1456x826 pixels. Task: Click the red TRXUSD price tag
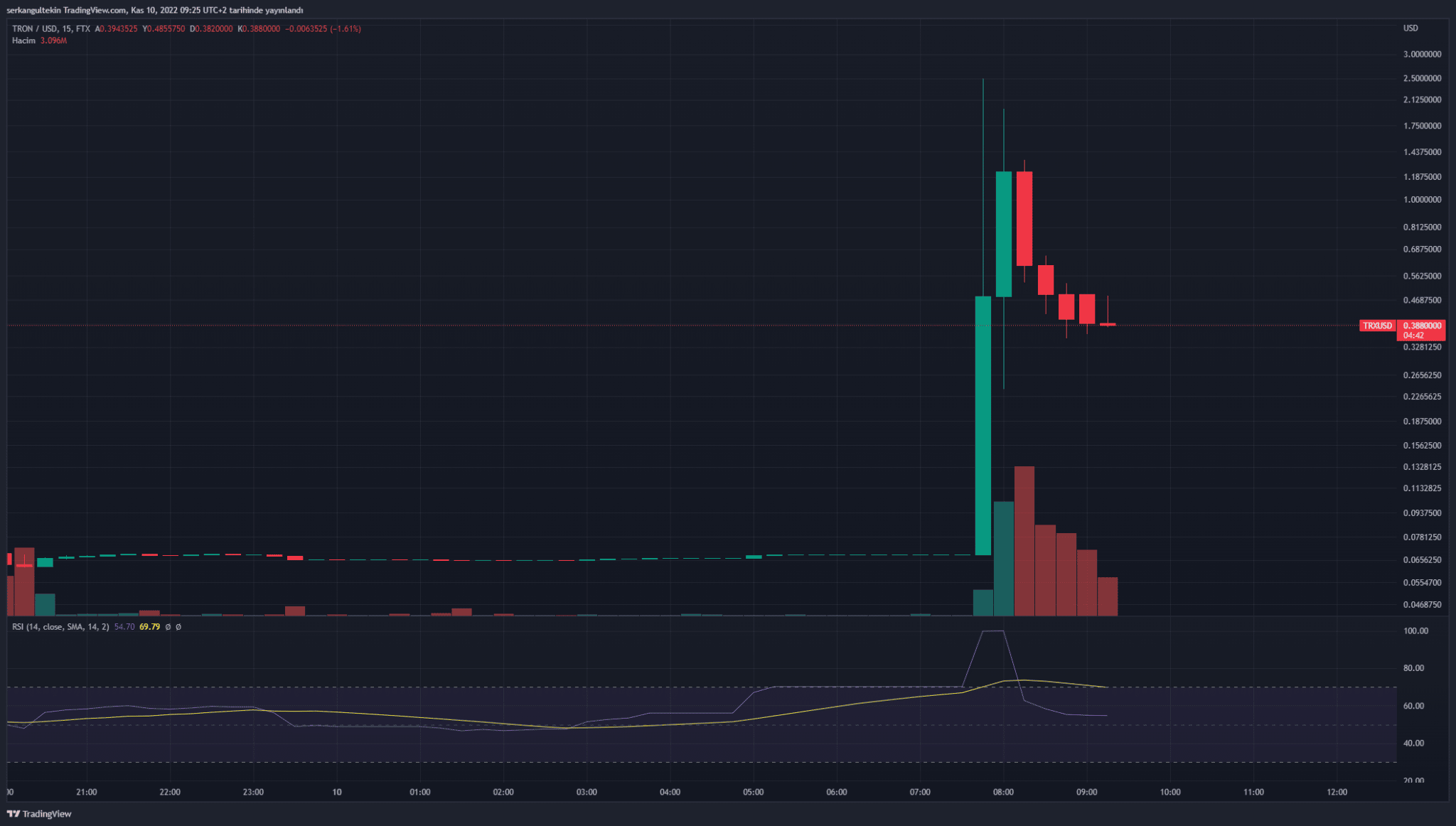pyautogui.click(x=1377, y=326)
